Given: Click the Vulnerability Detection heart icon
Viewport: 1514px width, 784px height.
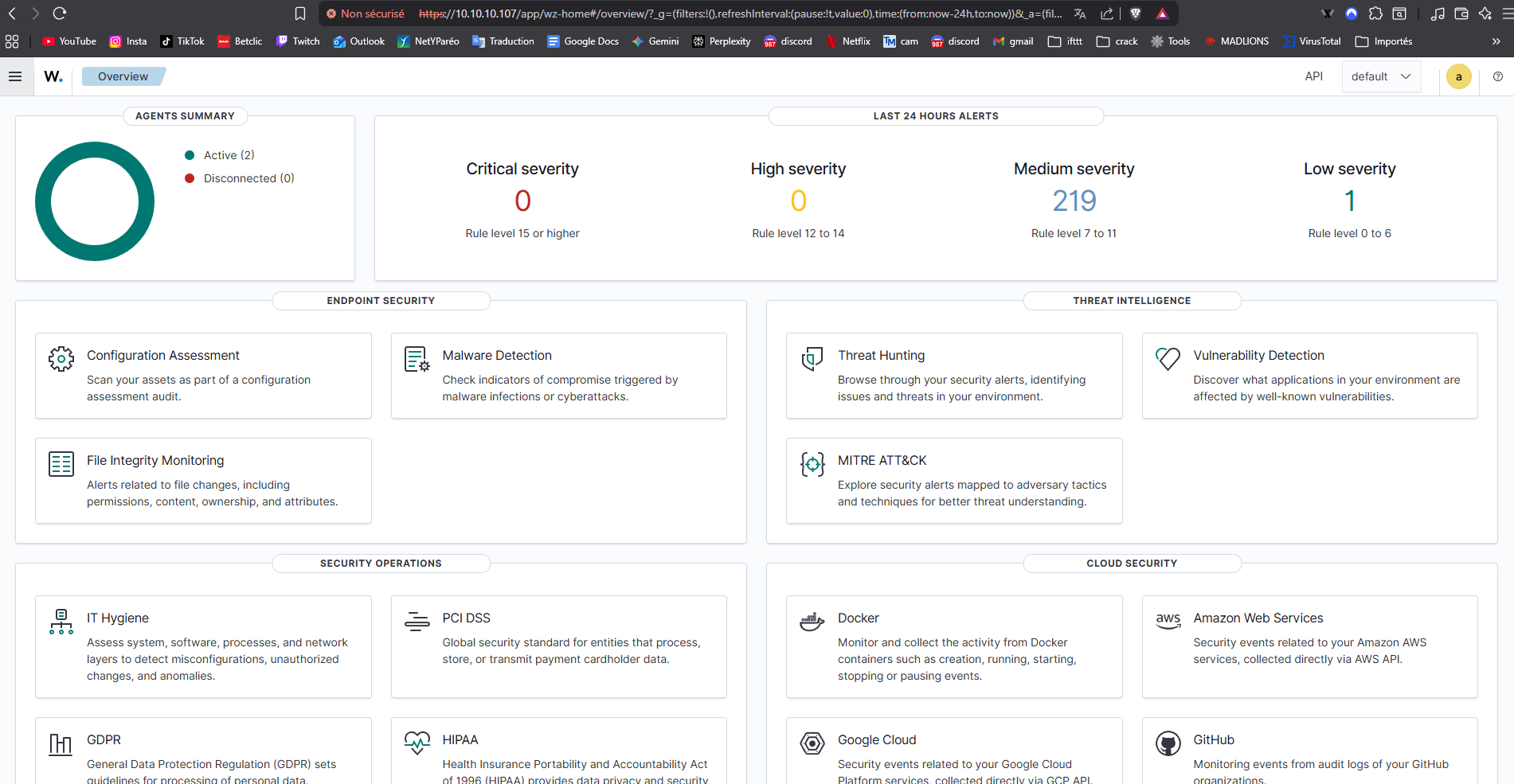Looking at the screenshot, I should (x=1168, y=359).
